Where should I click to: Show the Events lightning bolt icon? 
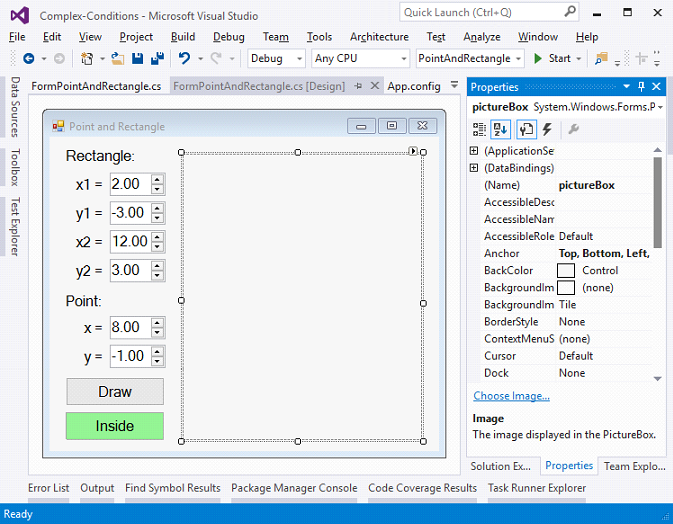[x=547, y=129]
